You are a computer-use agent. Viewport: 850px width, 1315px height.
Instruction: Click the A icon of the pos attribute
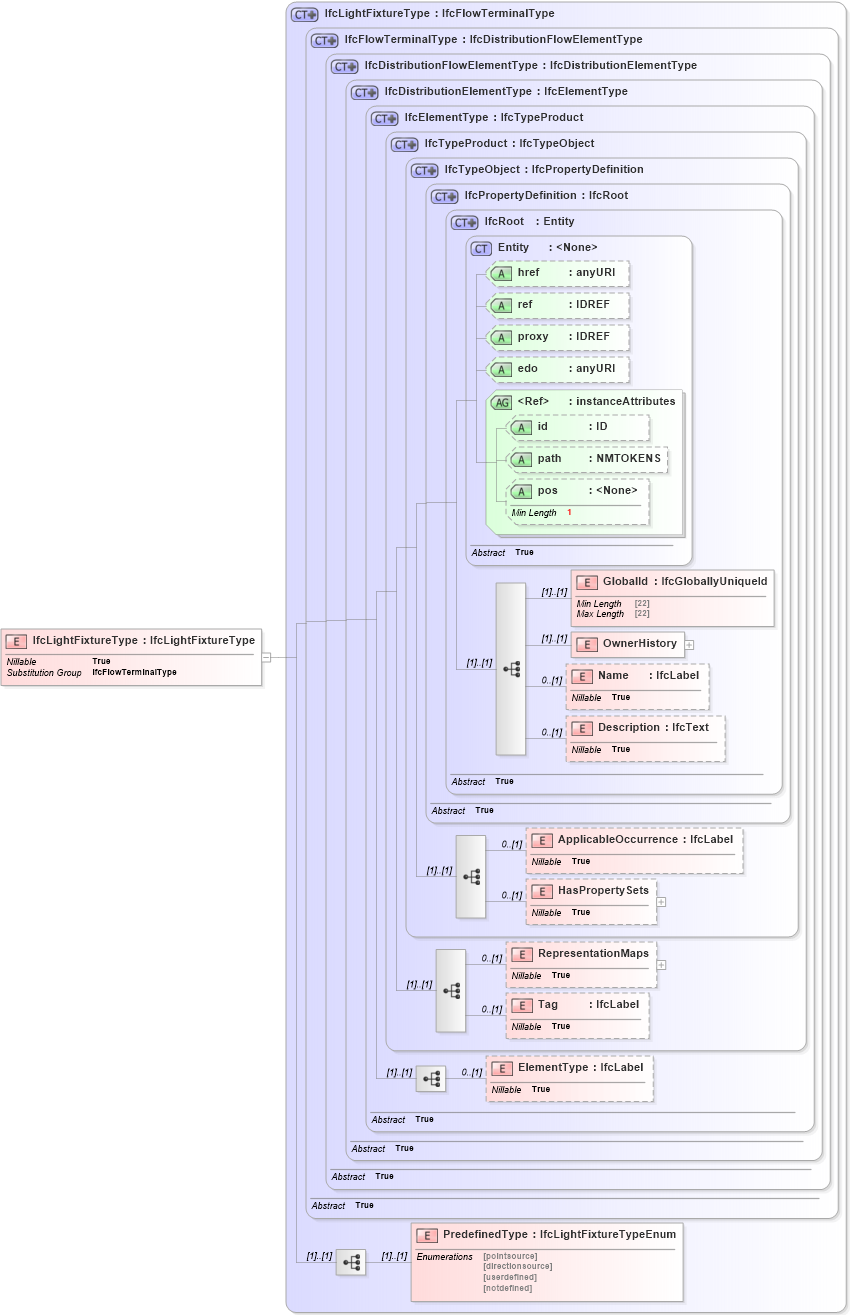(521, 490)
